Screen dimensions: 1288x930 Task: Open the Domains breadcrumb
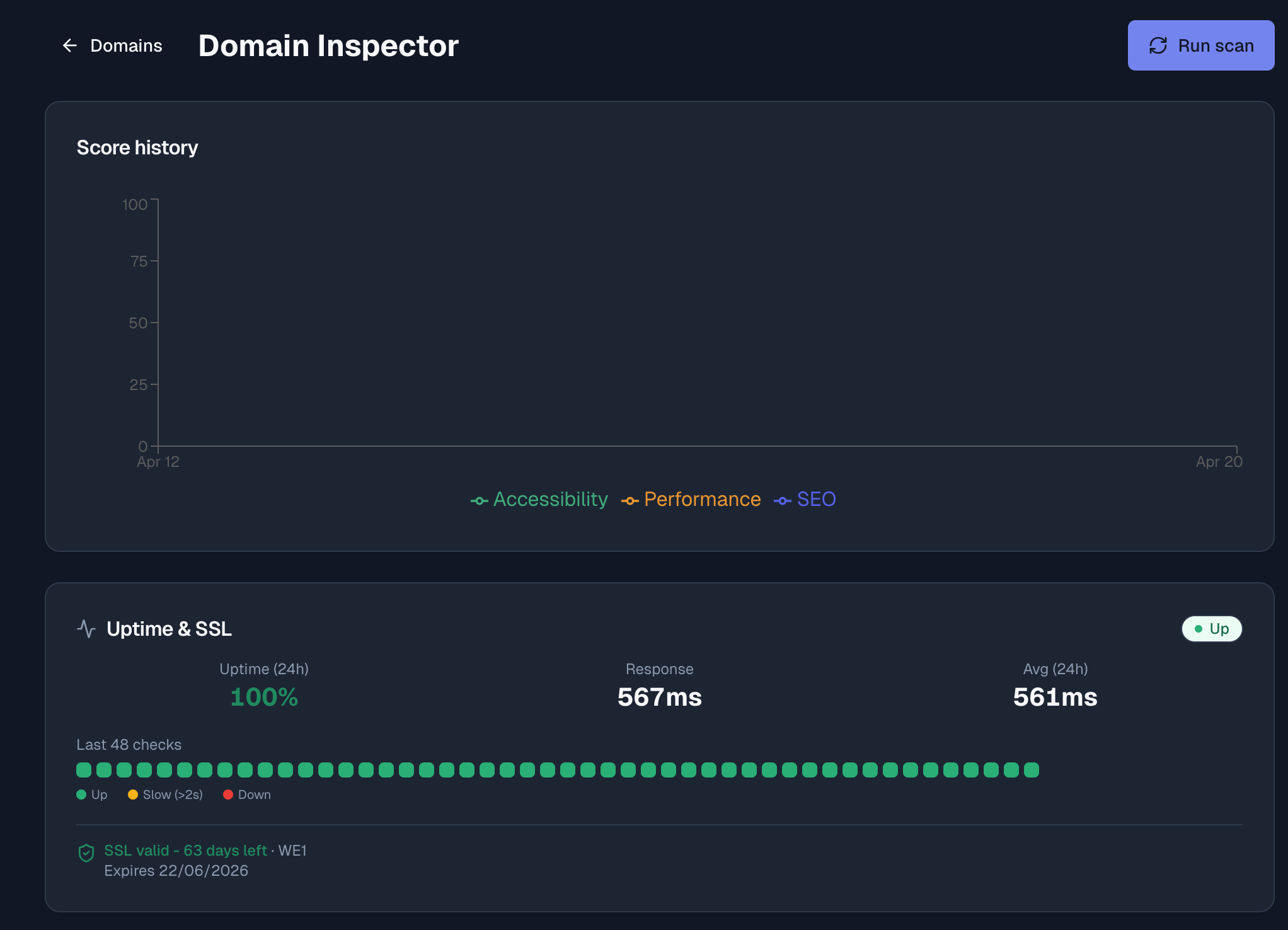point(125,45)
